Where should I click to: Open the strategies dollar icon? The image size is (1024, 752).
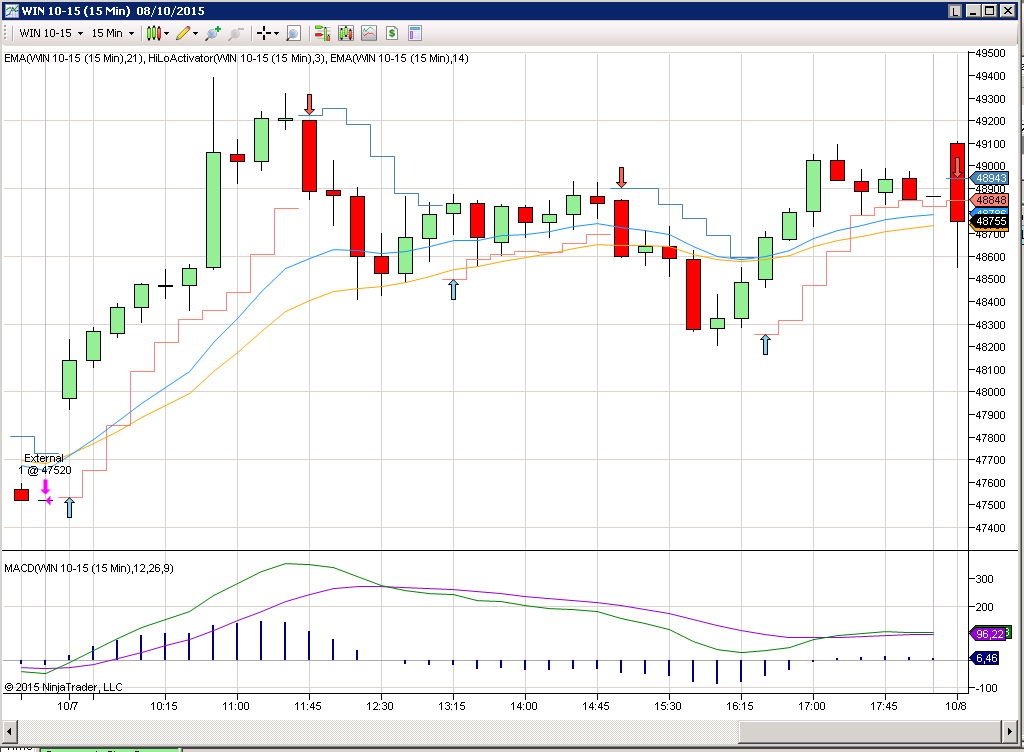tap(392, 33)
